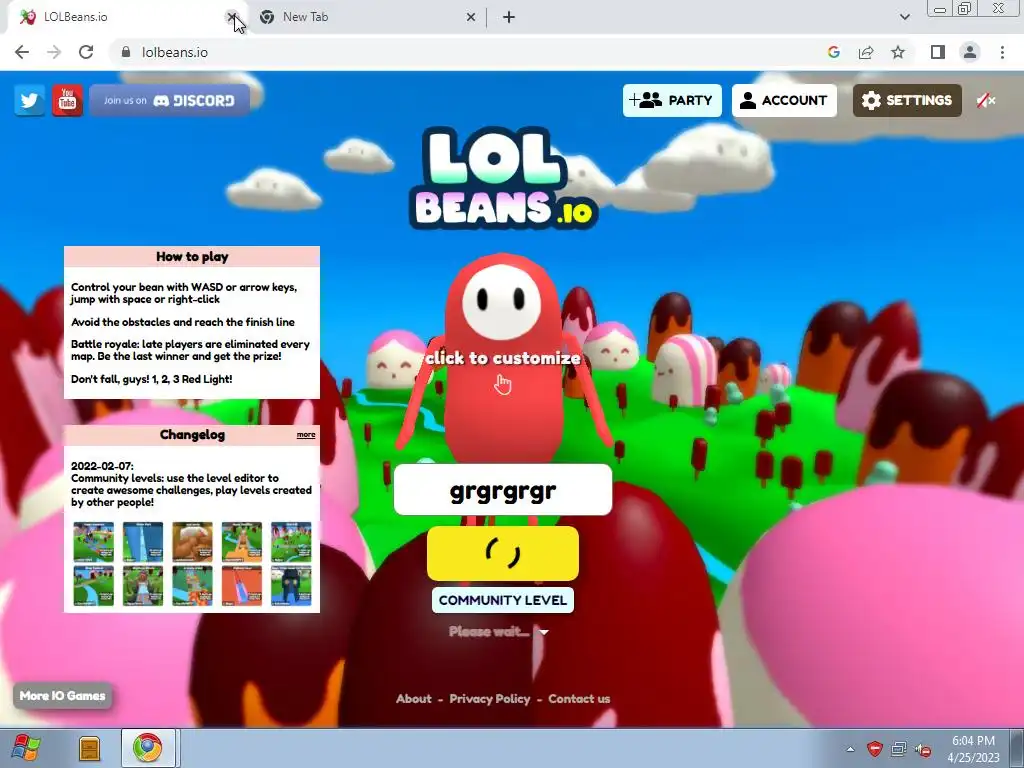Open fifth community level thumbnail in top row
Viewport: 1024px width, 768px height.
[x=291, y=542]
